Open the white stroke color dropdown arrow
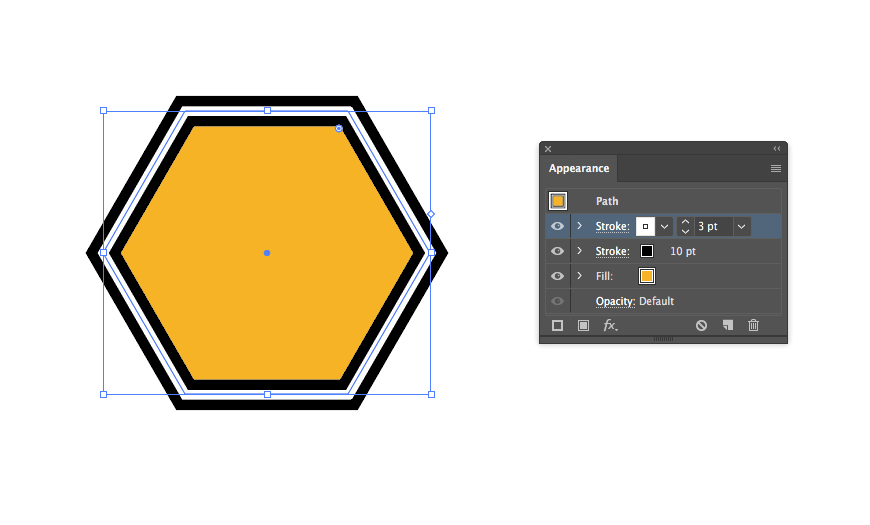Viewport: 870px width, 525px height. click(x=664, y=226)
